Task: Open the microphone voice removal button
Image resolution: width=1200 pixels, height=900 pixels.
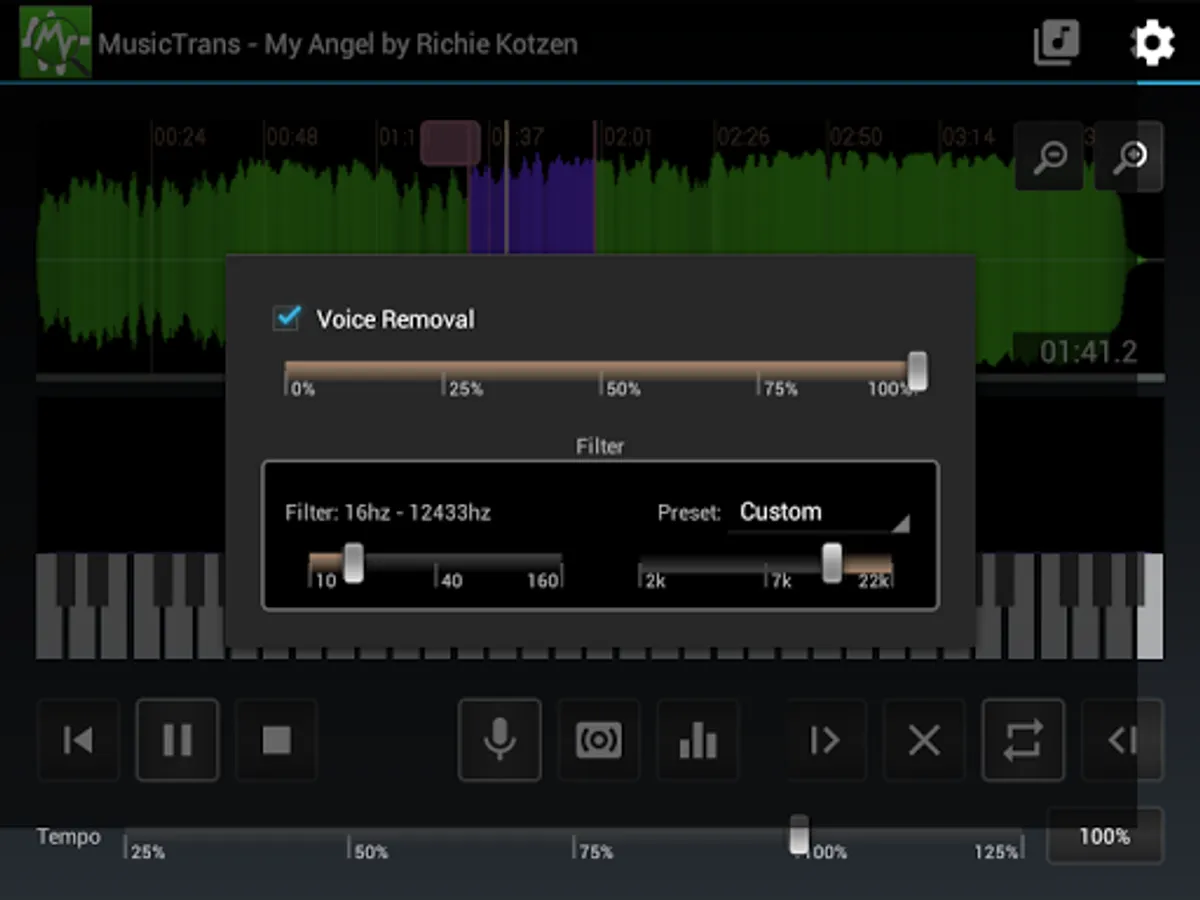Action: (x=500, y=740)
